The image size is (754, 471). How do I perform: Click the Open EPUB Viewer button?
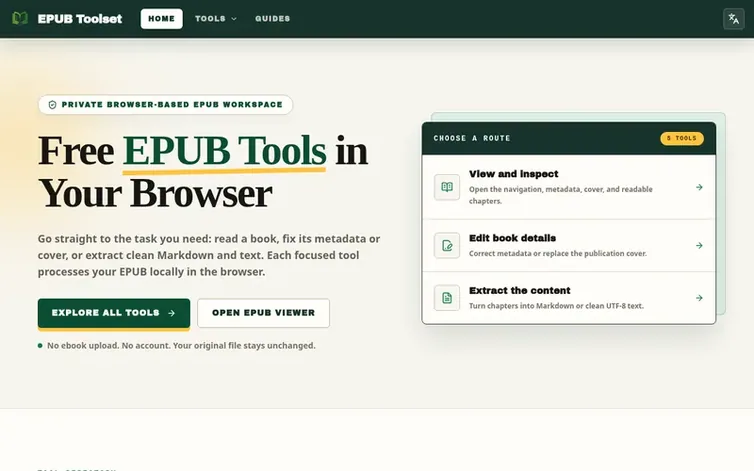tap(264, 313)
